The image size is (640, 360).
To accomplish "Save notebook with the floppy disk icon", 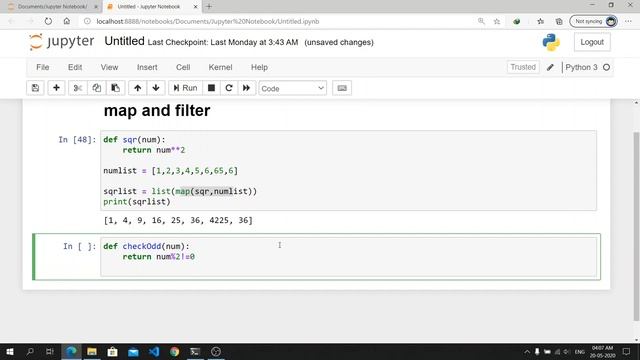I will [x=35, y=88].
